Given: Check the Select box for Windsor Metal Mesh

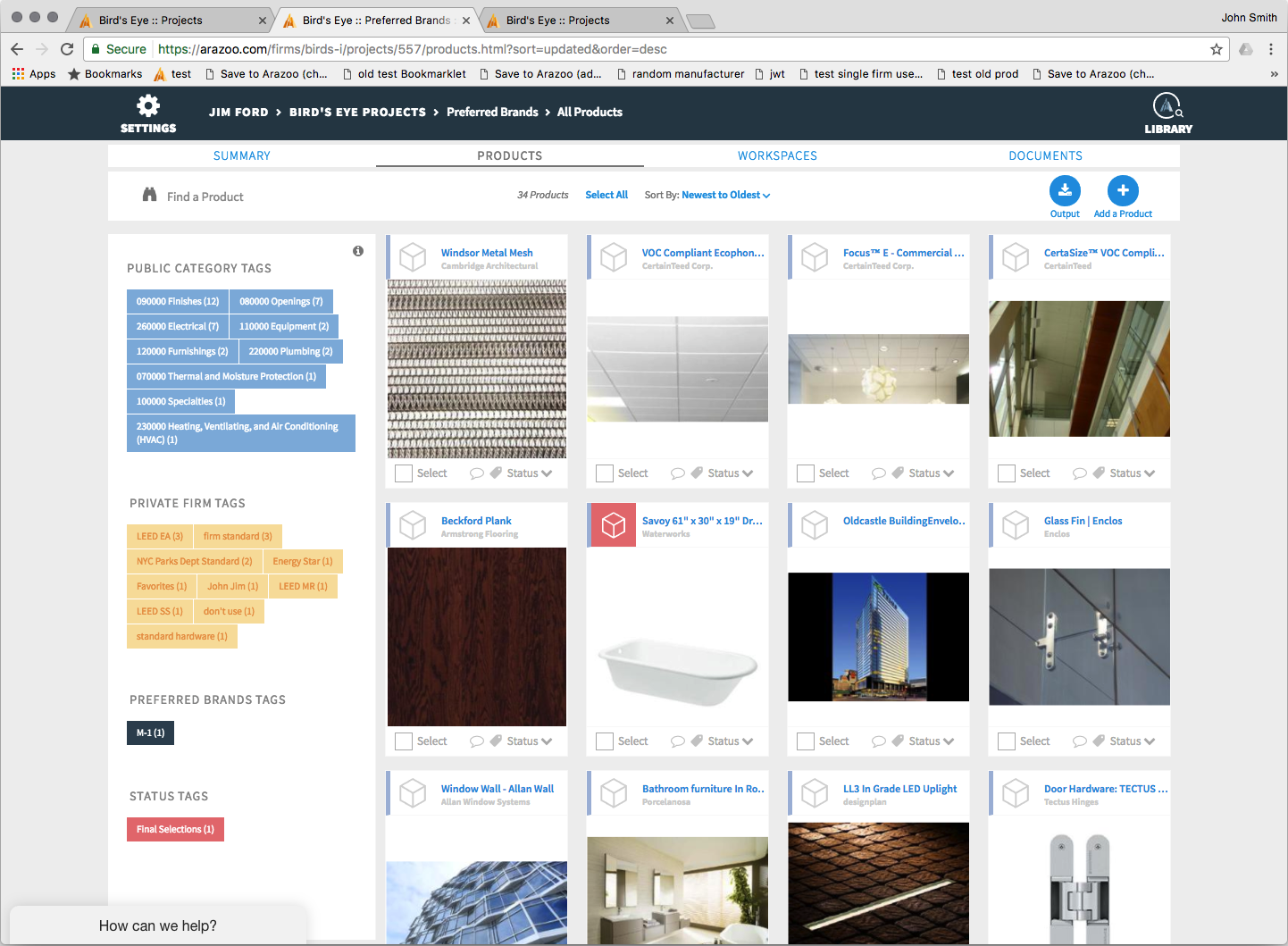Looking at the screenshot, I should [x=404, y=473].
